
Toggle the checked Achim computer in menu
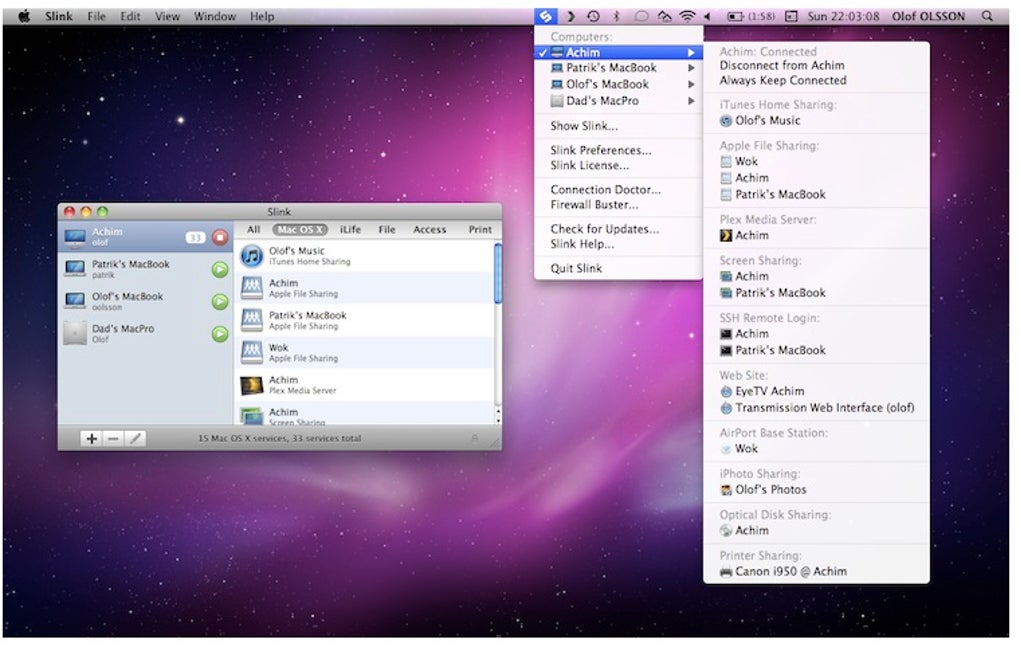click(x=583, y=52)
